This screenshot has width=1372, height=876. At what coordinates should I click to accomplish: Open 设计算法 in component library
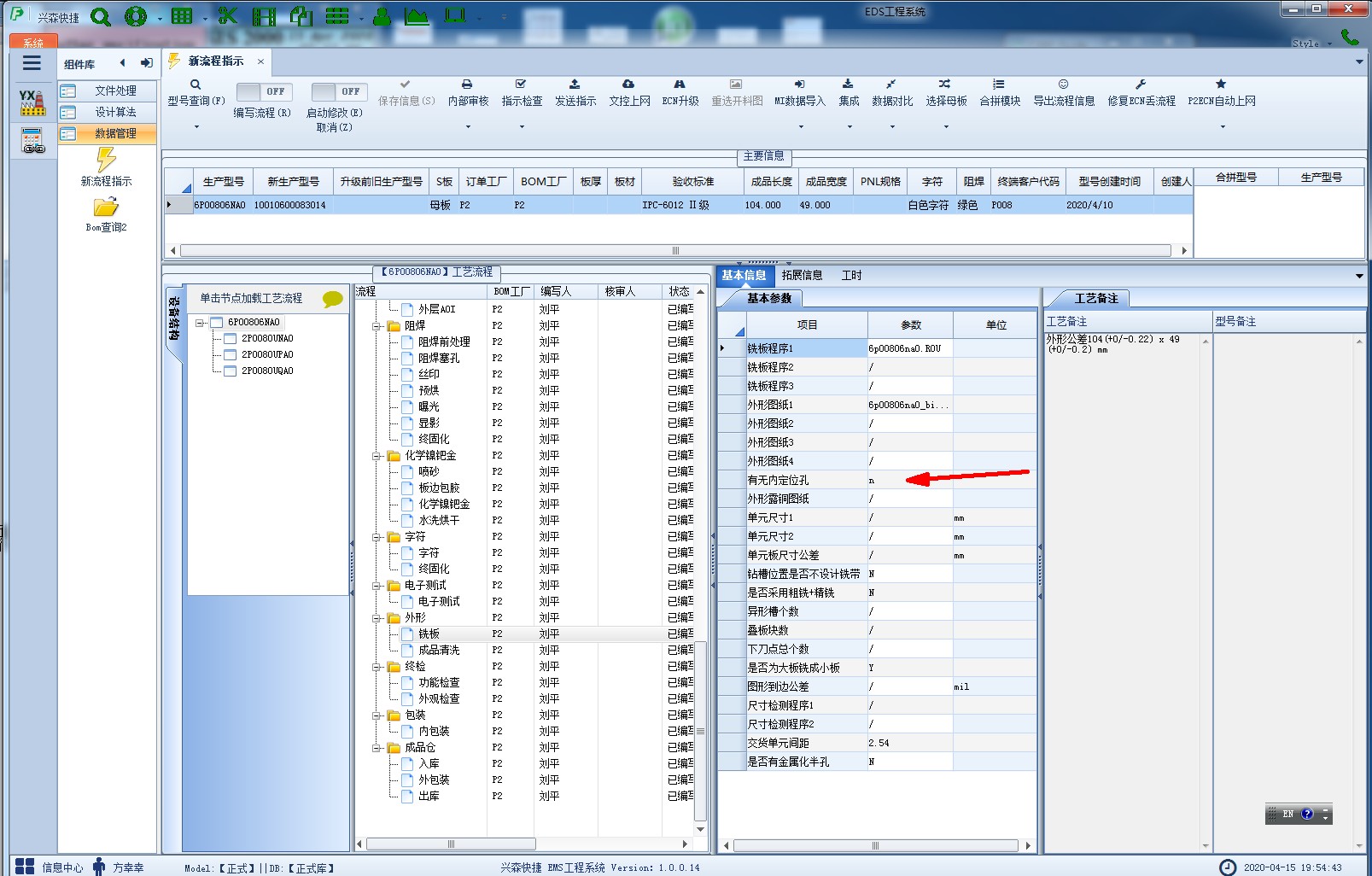(108, 112)
